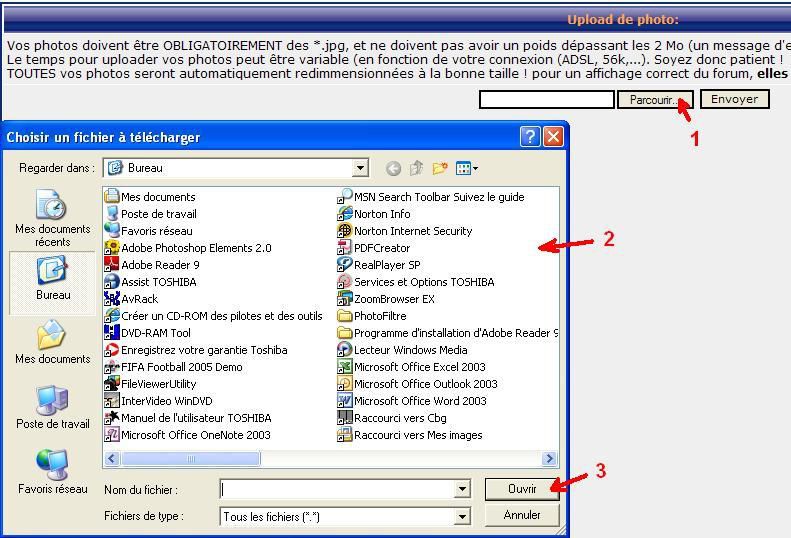The width and height of the screenshot is (791, 538).
Task: Click the back navigation arrow icon
Action: (x=393, y=168)
